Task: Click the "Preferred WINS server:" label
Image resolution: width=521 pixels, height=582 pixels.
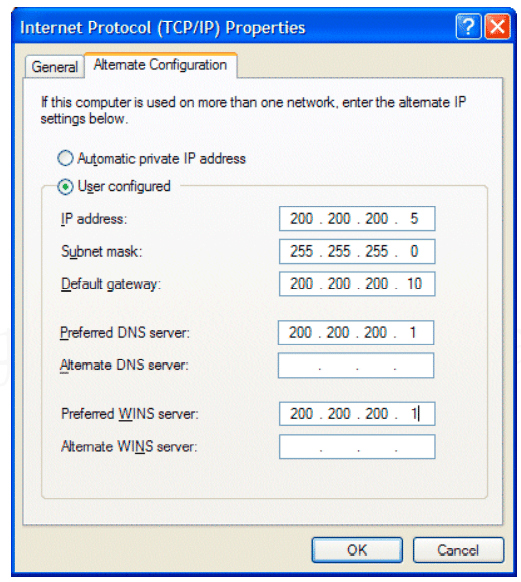Action: tap(130, 414)
